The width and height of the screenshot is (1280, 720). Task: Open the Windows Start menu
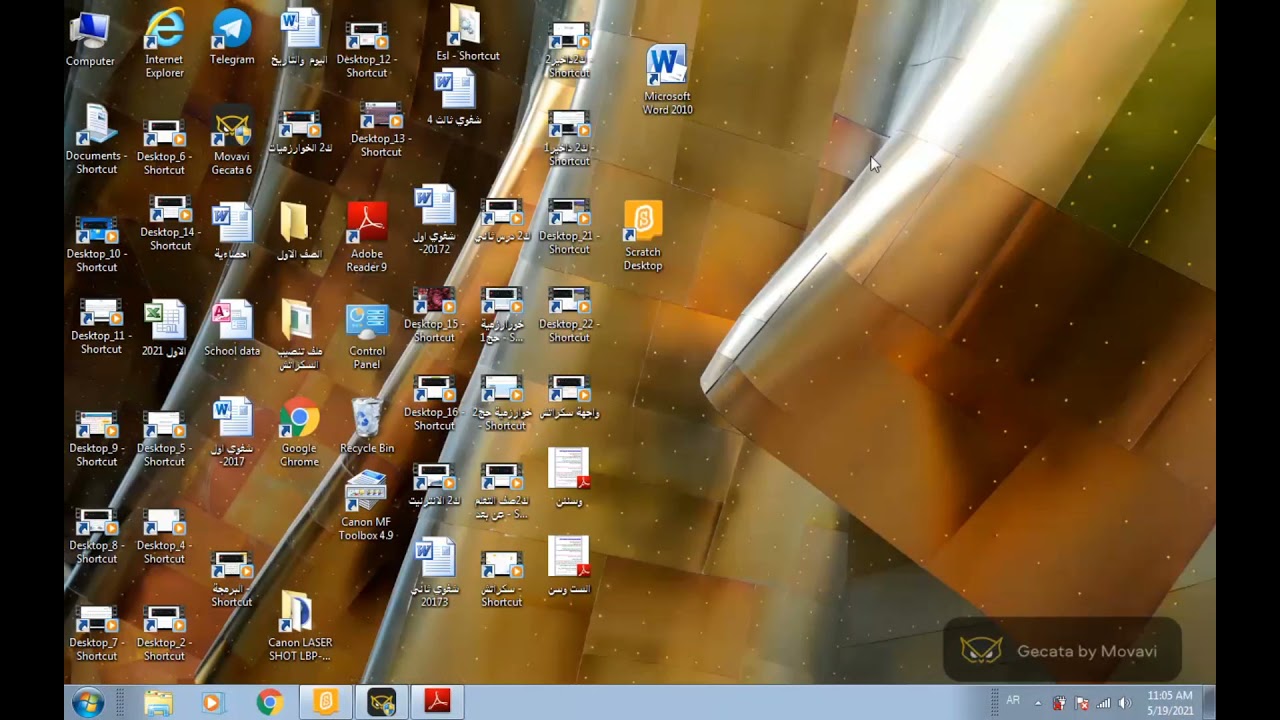88,702
